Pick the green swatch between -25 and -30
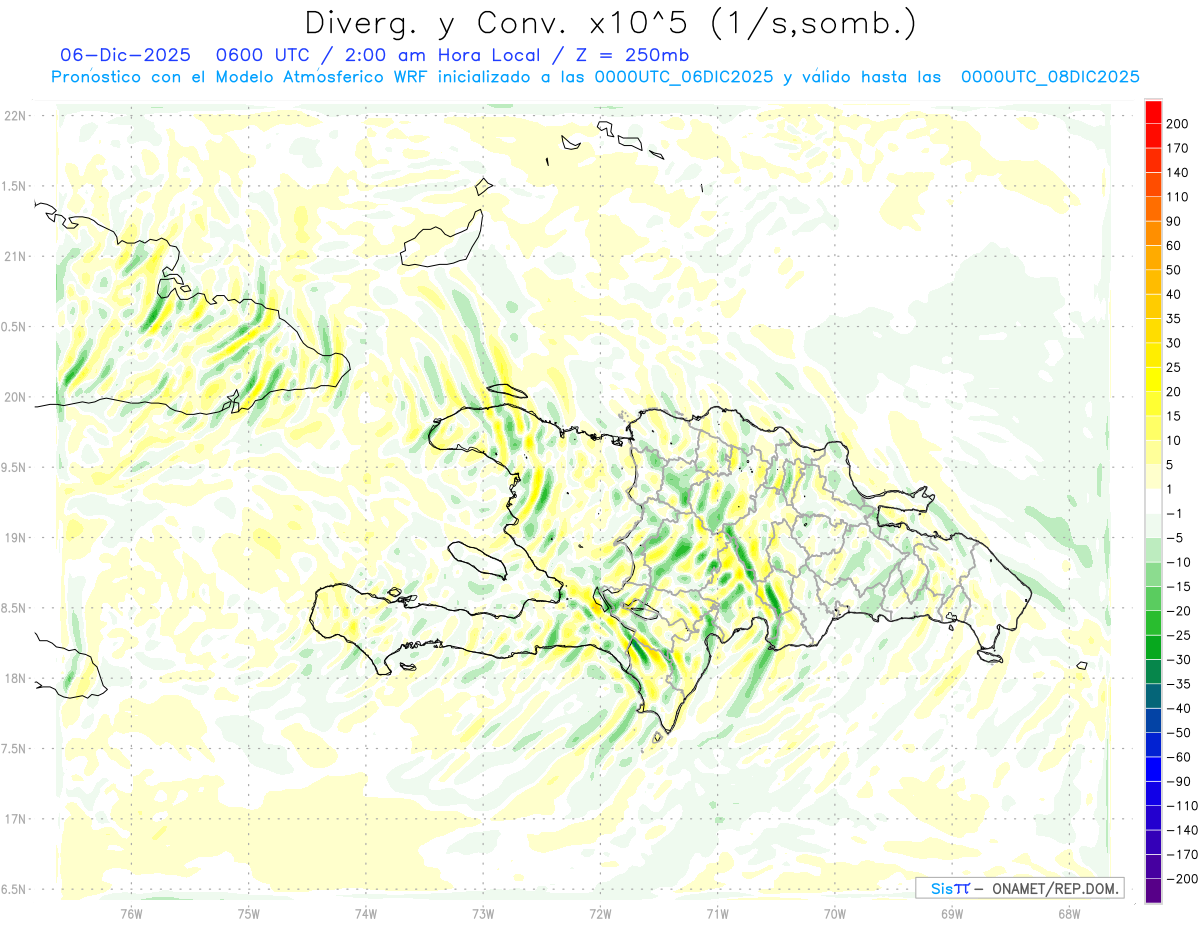 pyautogui.click(x=1153, y=647)
